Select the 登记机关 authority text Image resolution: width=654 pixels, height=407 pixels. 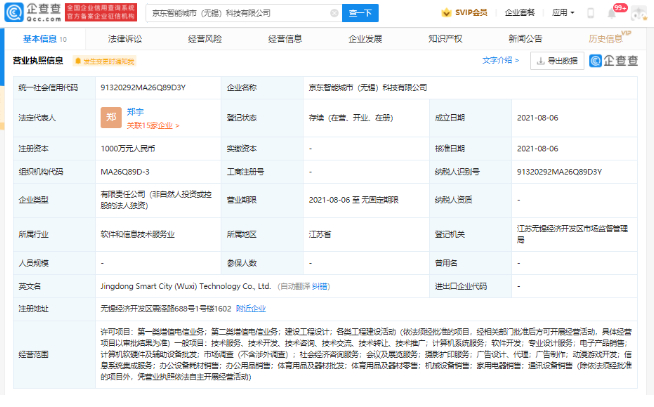pyautogui.click(x=572, y=234)
